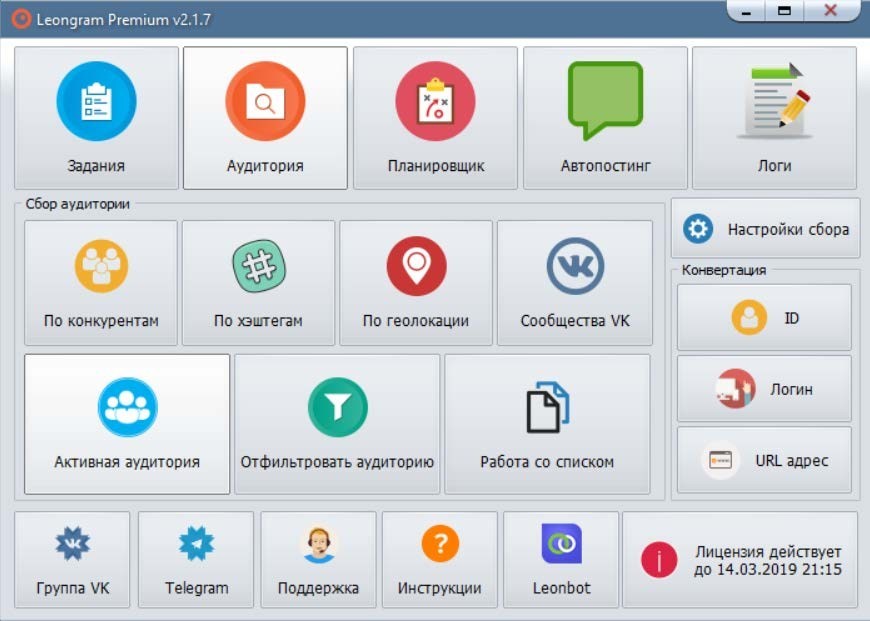Convert using the ID button
The image size is (870, 621).
click(764, 317)
